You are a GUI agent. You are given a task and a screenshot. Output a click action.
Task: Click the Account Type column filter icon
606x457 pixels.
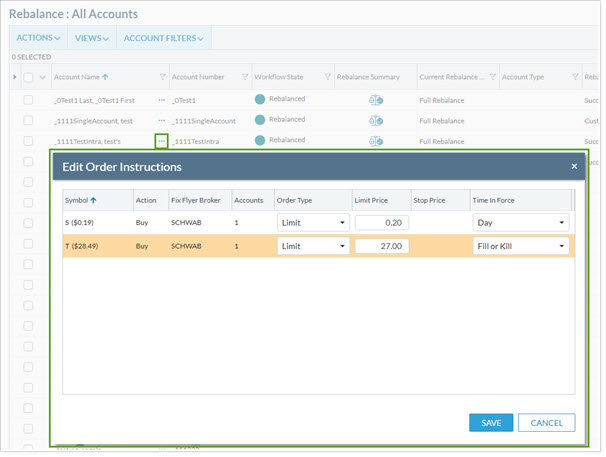pos(575,77)
